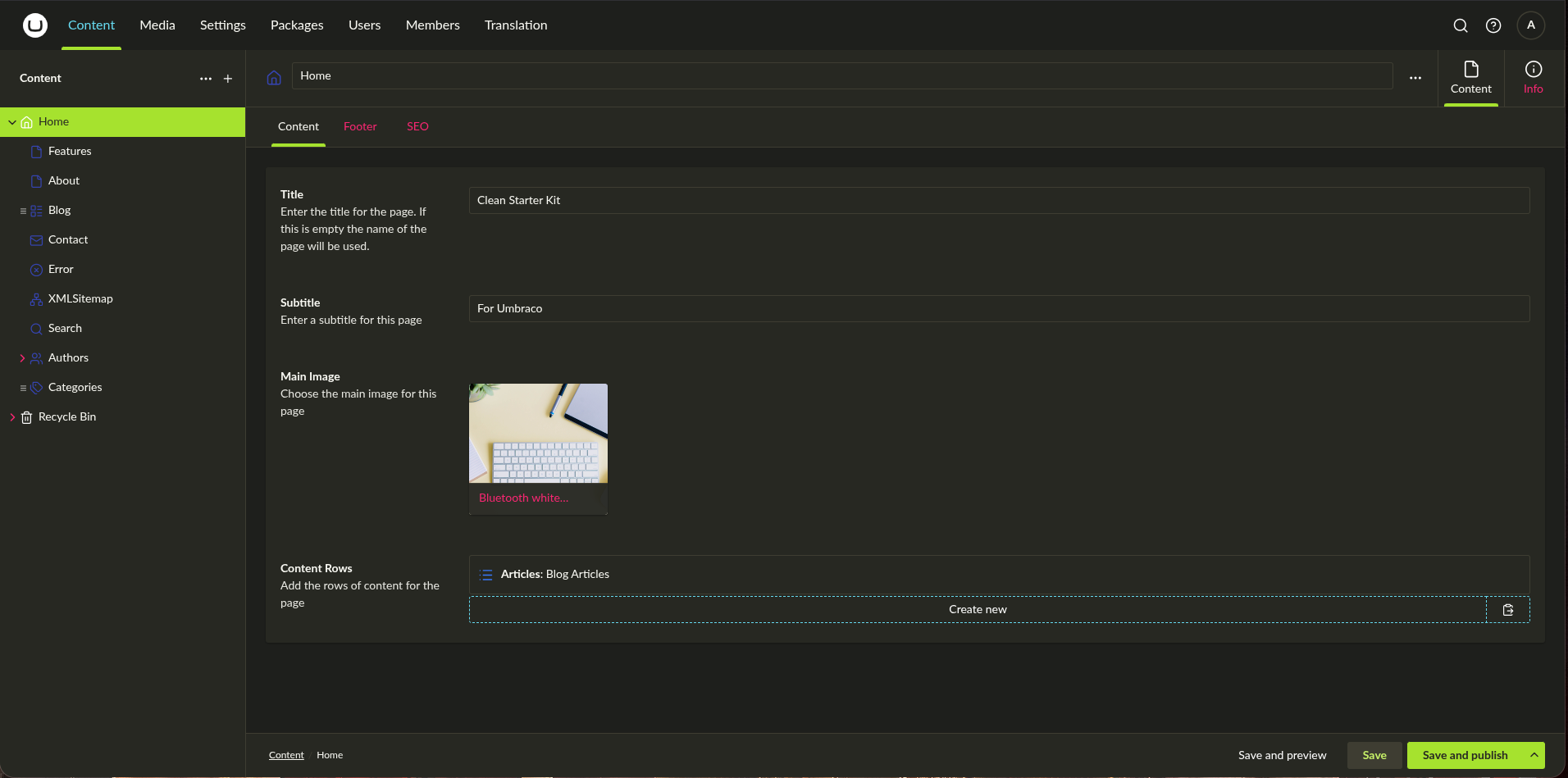Open the Users section
The width and height of the screenshot is (1568, 778).
[364, 25]
